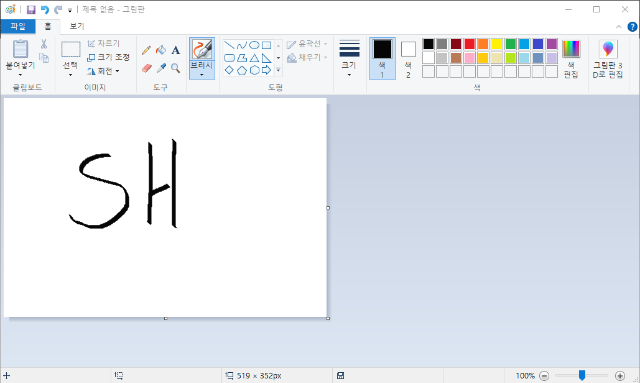
Task: Open Customize Quick Access Toolbar dropdown
Action: click(70, 10)
